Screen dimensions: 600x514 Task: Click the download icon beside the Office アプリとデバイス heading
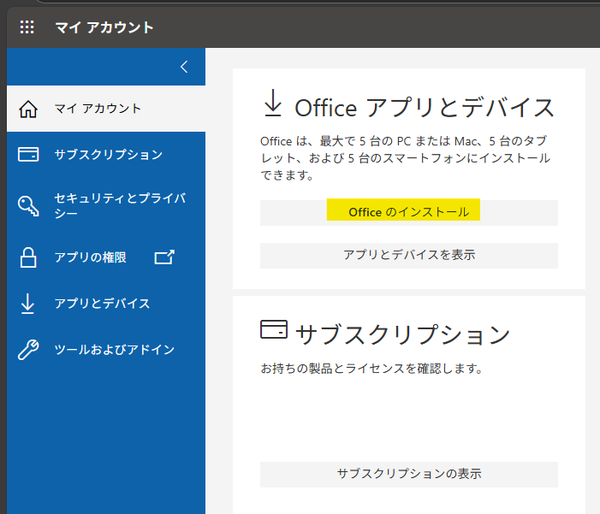click(272, 104)
